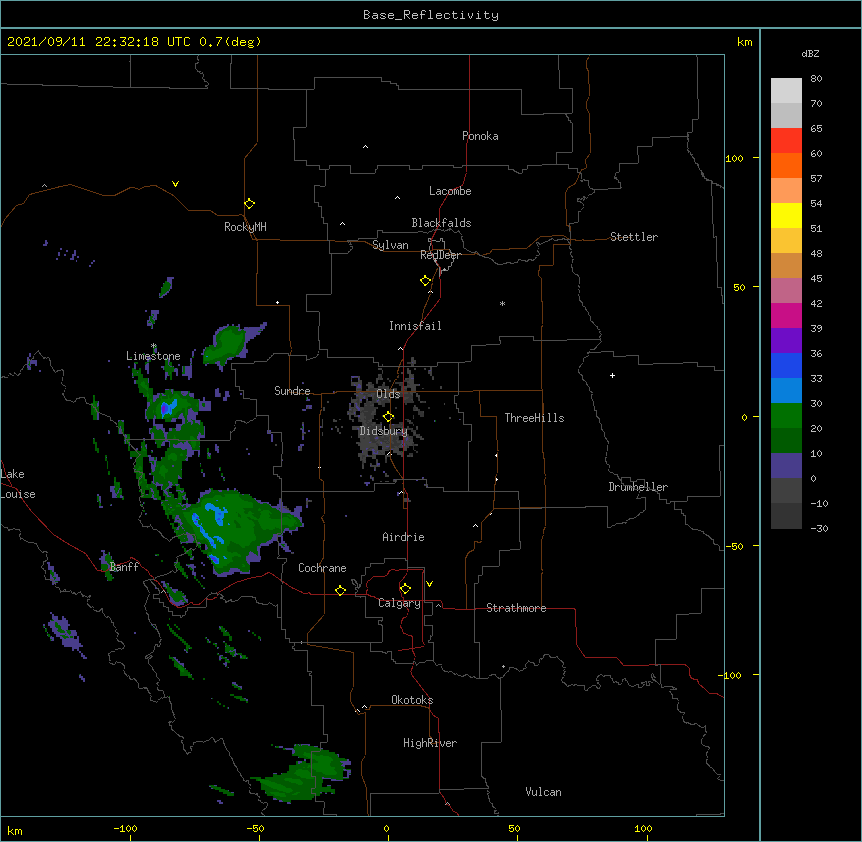
Task: Click the Stettler city label
Action: pyautogui.click(x=634, y=237)
